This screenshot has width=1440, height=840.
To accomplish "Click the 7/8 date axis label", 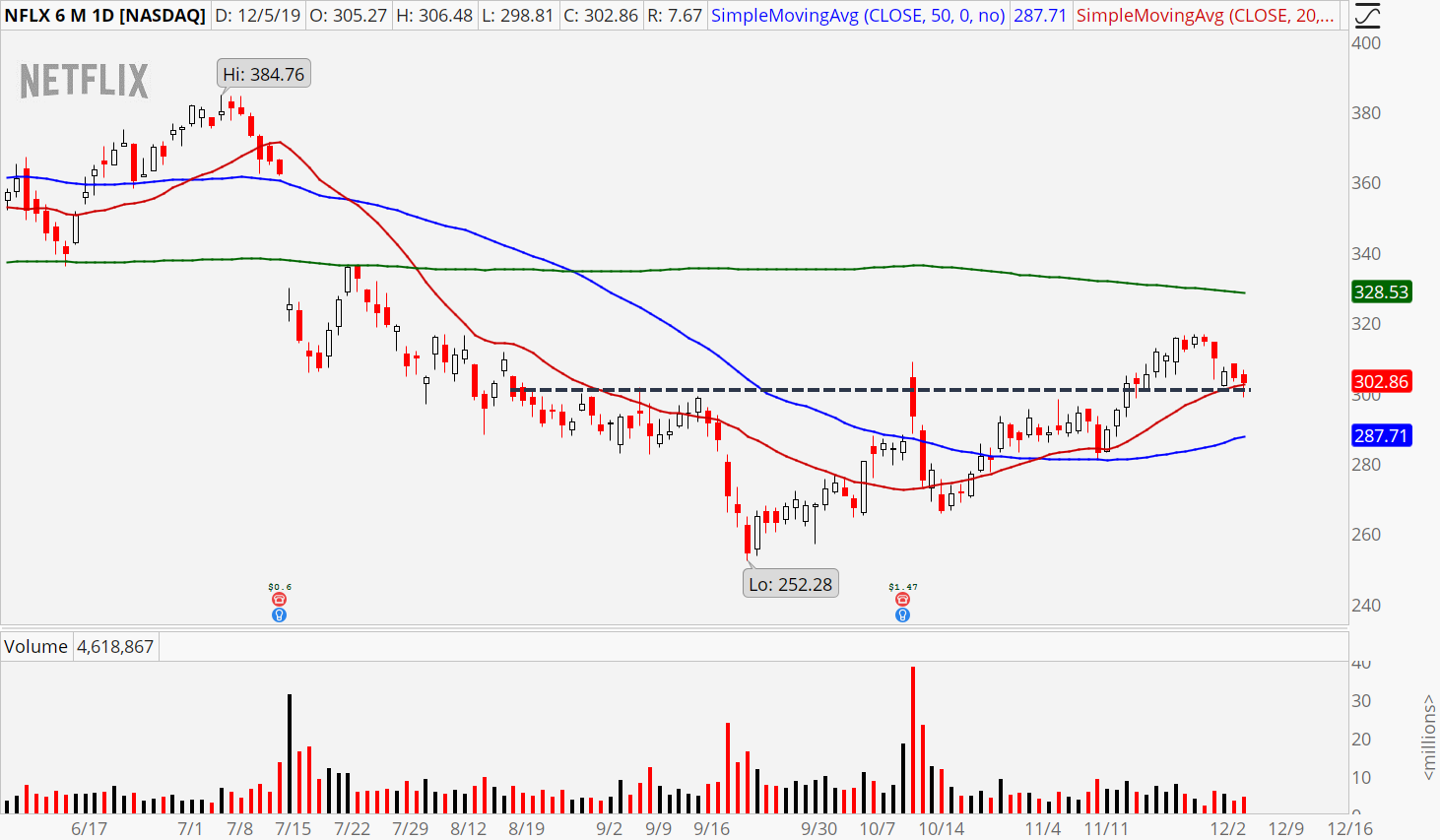I will click(239, 828).
